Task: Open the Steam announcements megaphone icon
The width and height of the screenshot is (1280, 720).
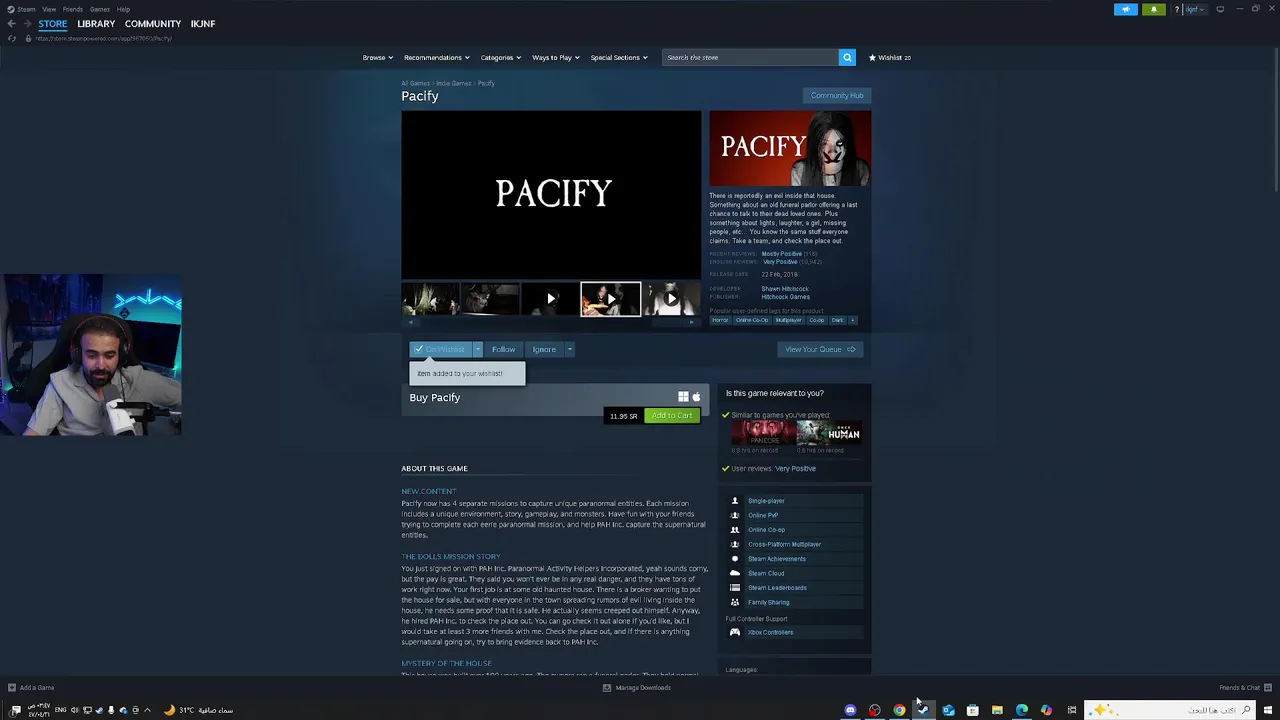Action: click(1126, 9)
